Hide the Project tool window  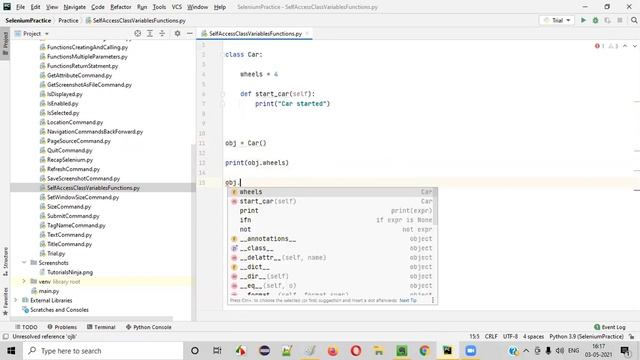pos(189,33)
